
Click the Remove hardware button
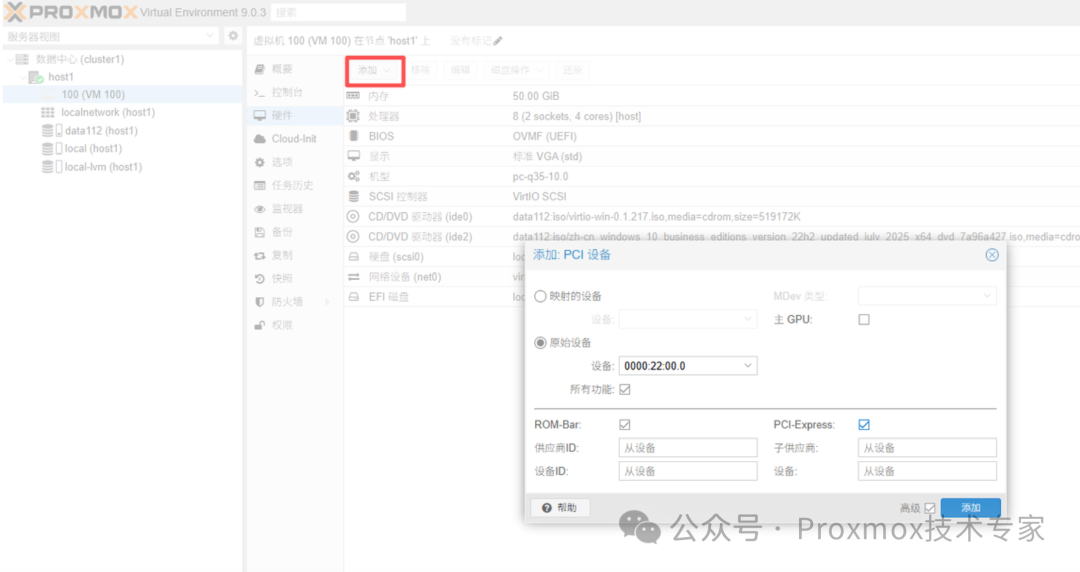coord(420,70)
